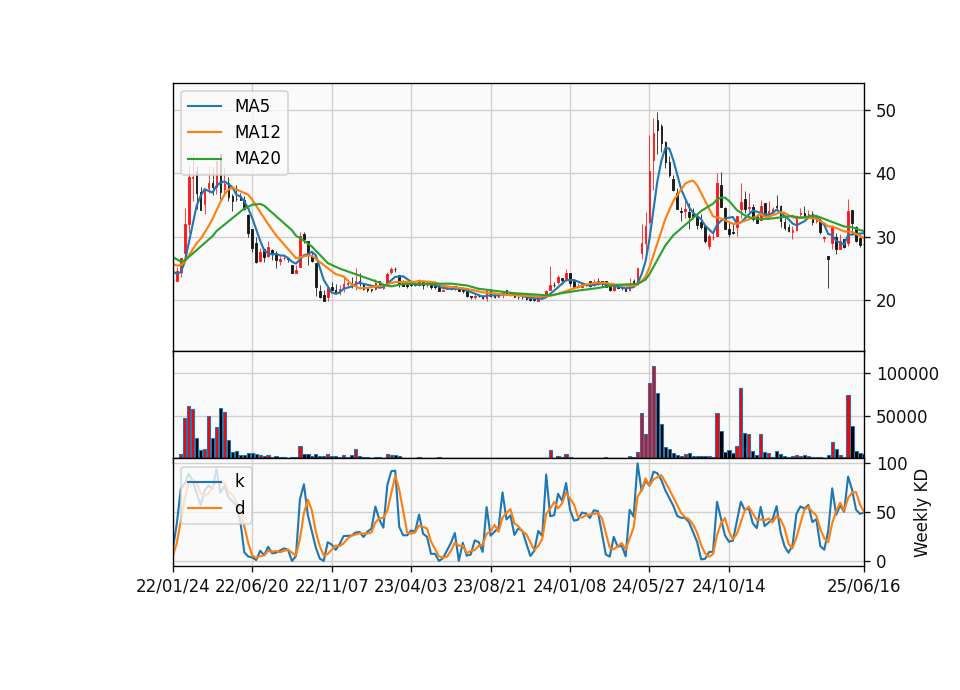Click the price axis value 50
This screenshot has height=690, width=960.
point(886,111)
